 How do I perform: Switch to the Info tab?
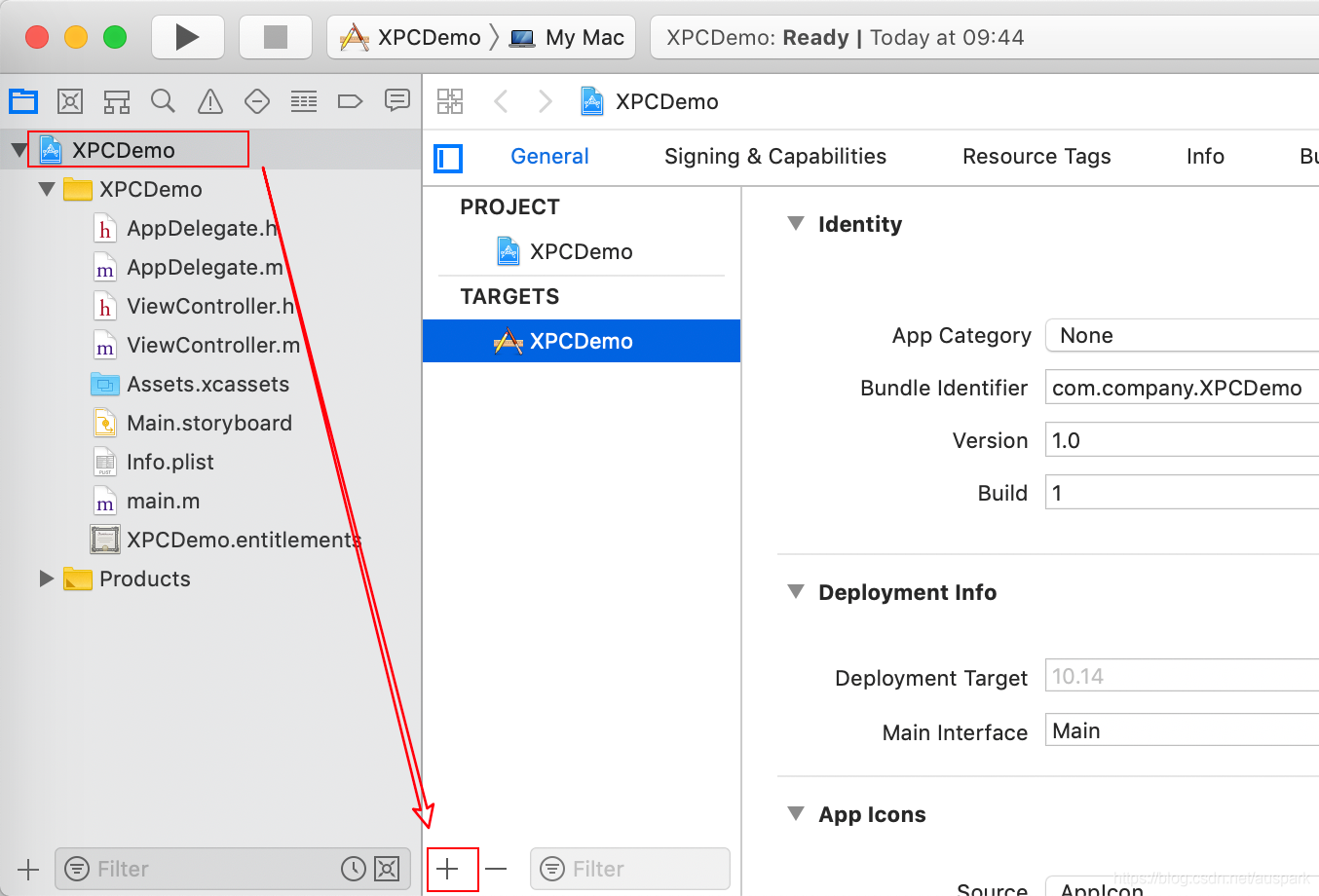pyautogui.click(x=1205, y=157)
